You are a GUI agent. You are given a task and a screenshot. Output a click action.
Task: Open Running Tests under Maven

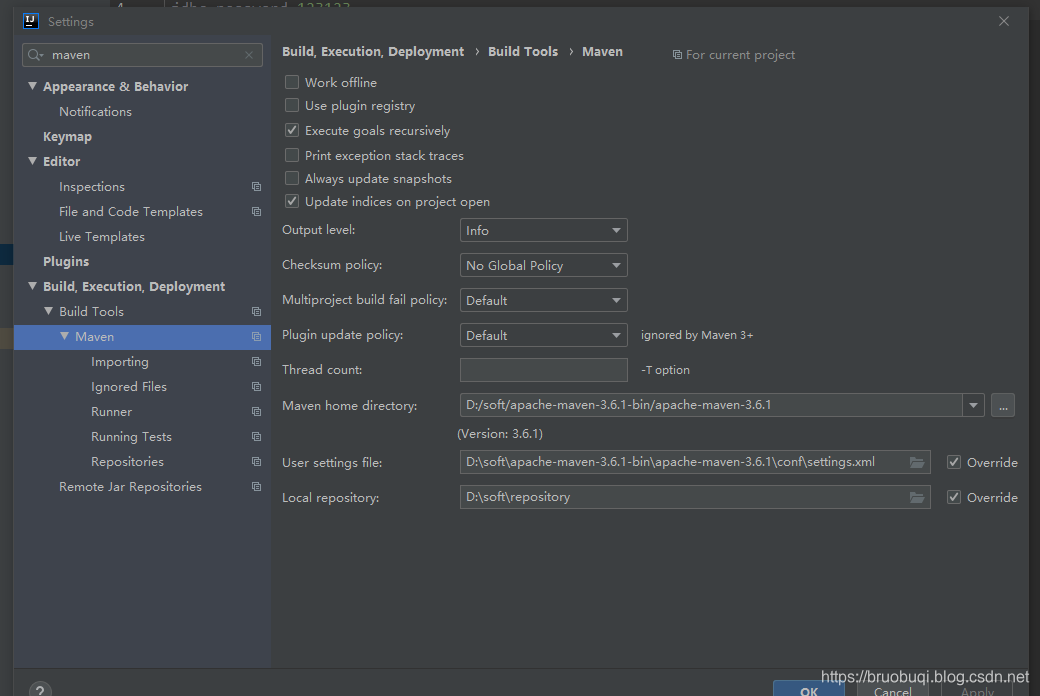(x=131, y=437)
